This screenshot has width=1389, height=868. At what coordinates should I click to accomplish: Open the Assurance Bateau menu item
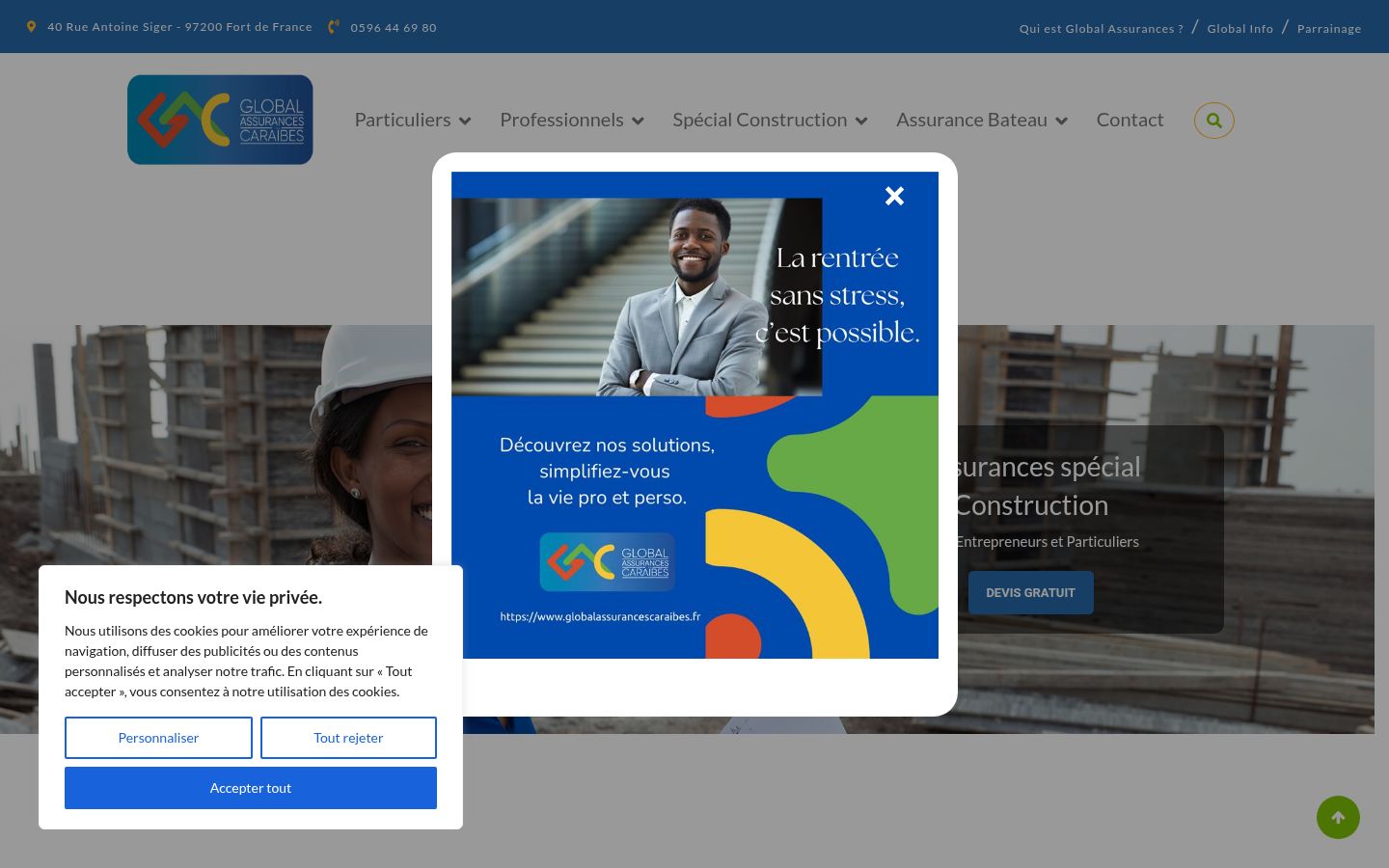(971, 120)
